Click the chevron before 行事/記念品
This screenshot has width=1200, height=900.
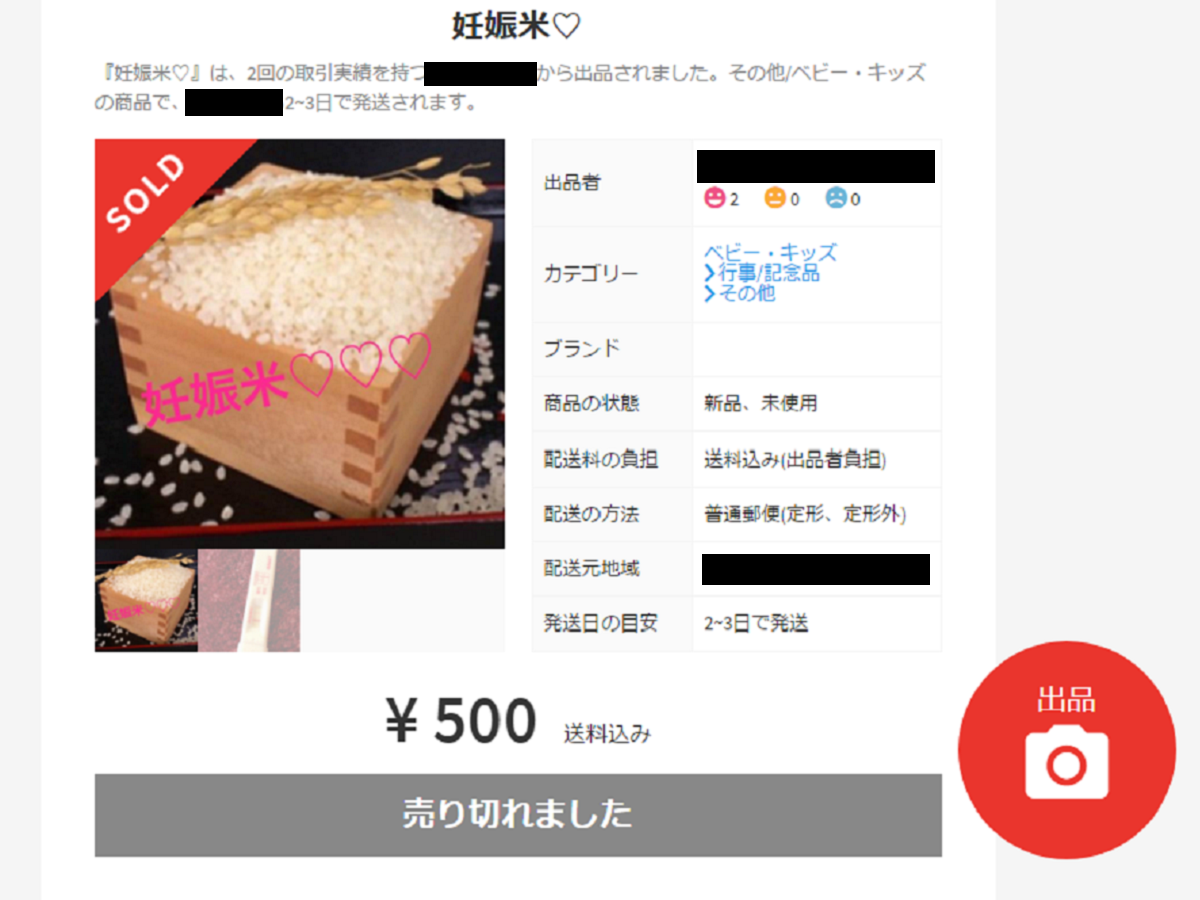pos(709,273)
